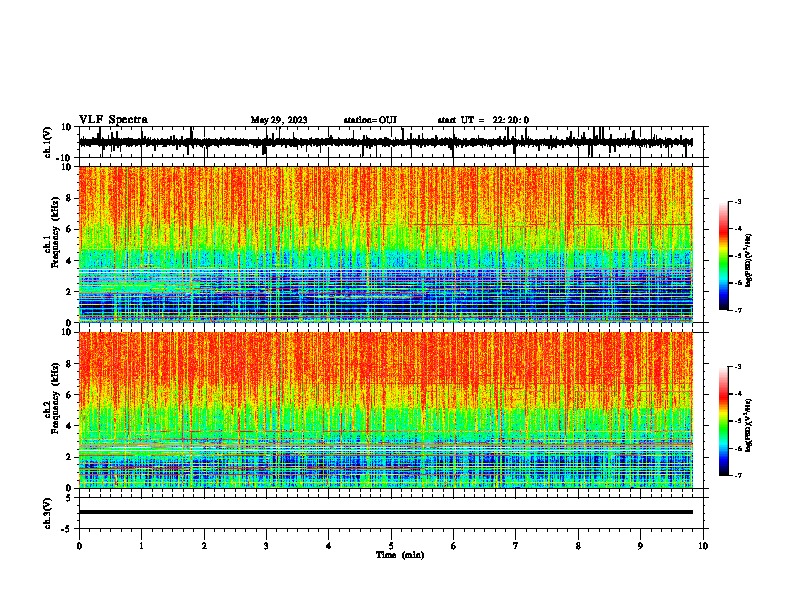This screenshot has width=792, height=612.
Task: Click time axis tick label "9"
Action: point(640,546)
